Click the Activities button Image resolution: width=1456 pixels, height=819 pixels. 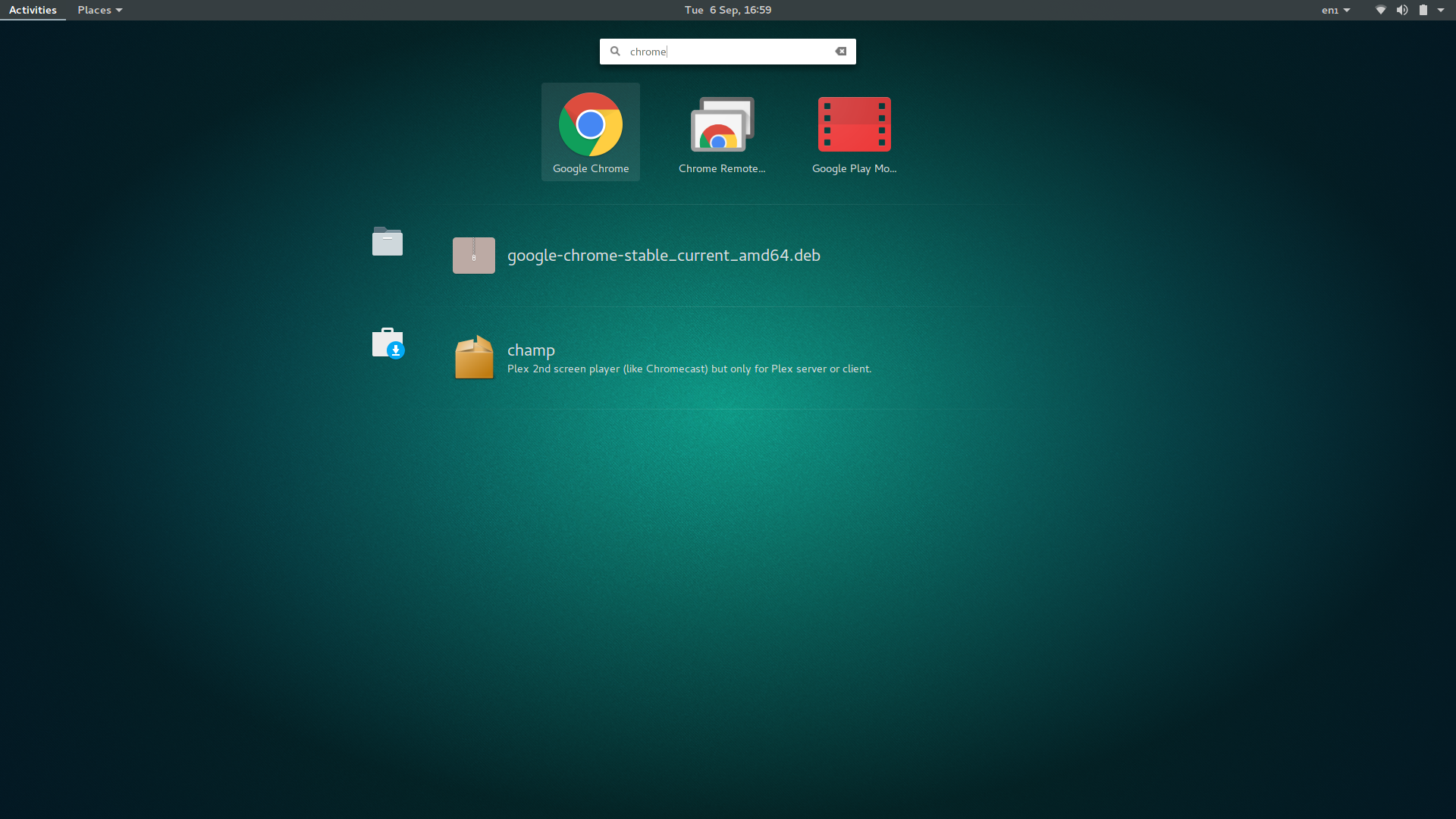pyautogui.click(x=33, y=10)
